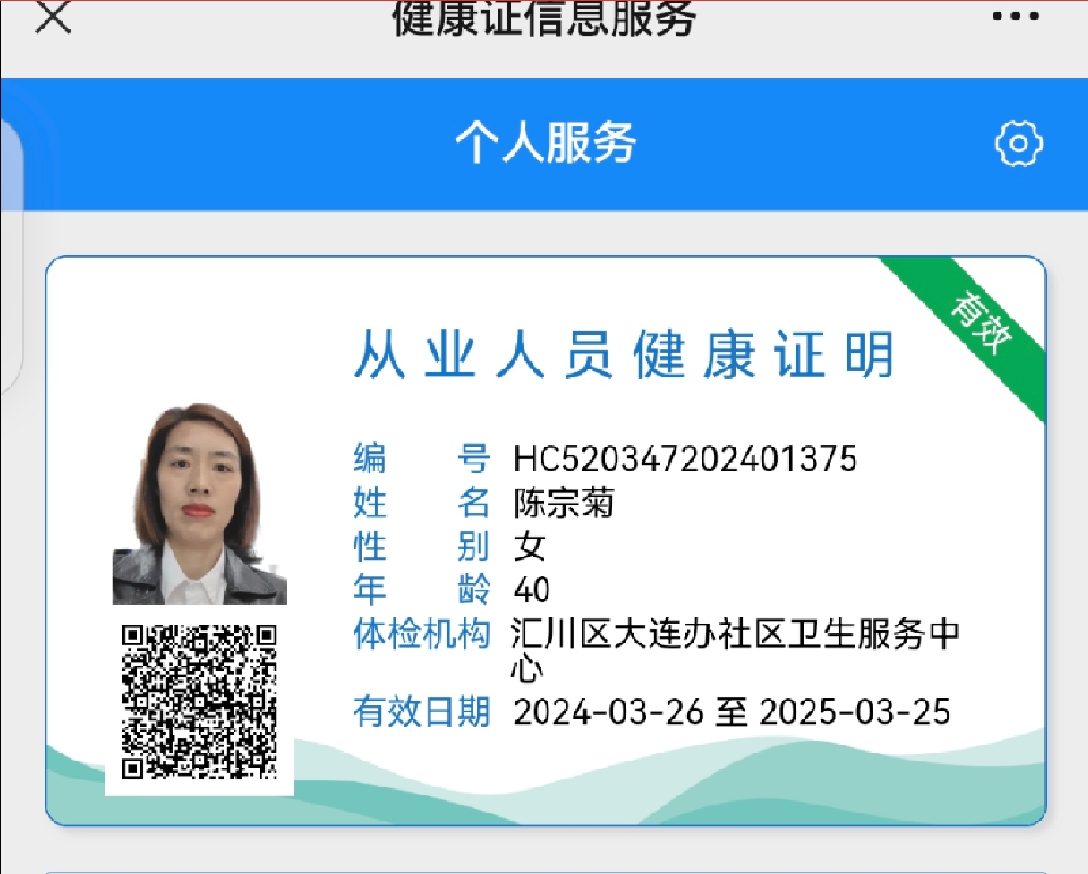This screenshot has width=1088, height=874.
Task: Tap the 健康证信息服务 page title
Action: click(x=544, y=18)
